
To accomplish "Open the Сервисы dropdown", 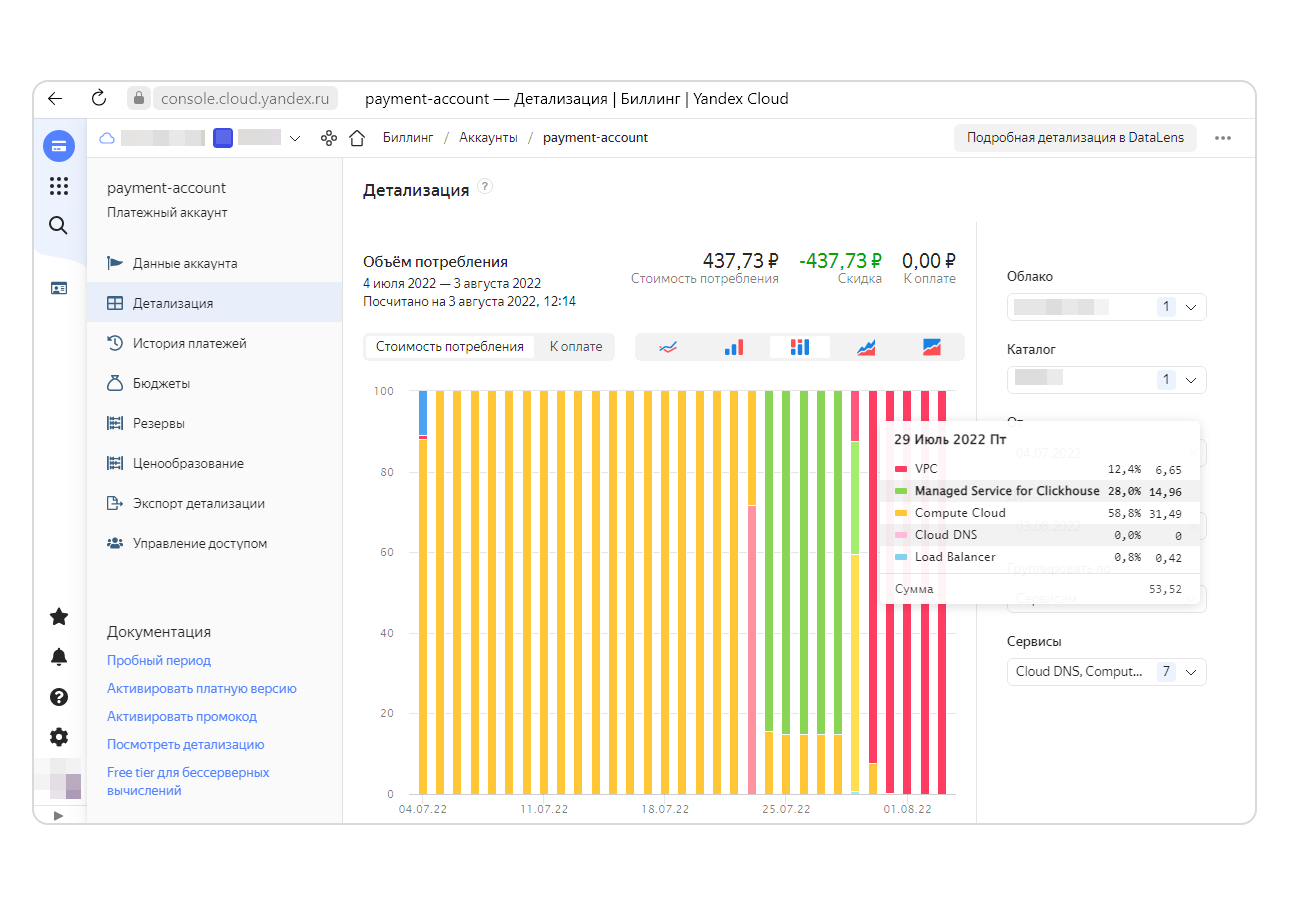I will [1106, 672].
